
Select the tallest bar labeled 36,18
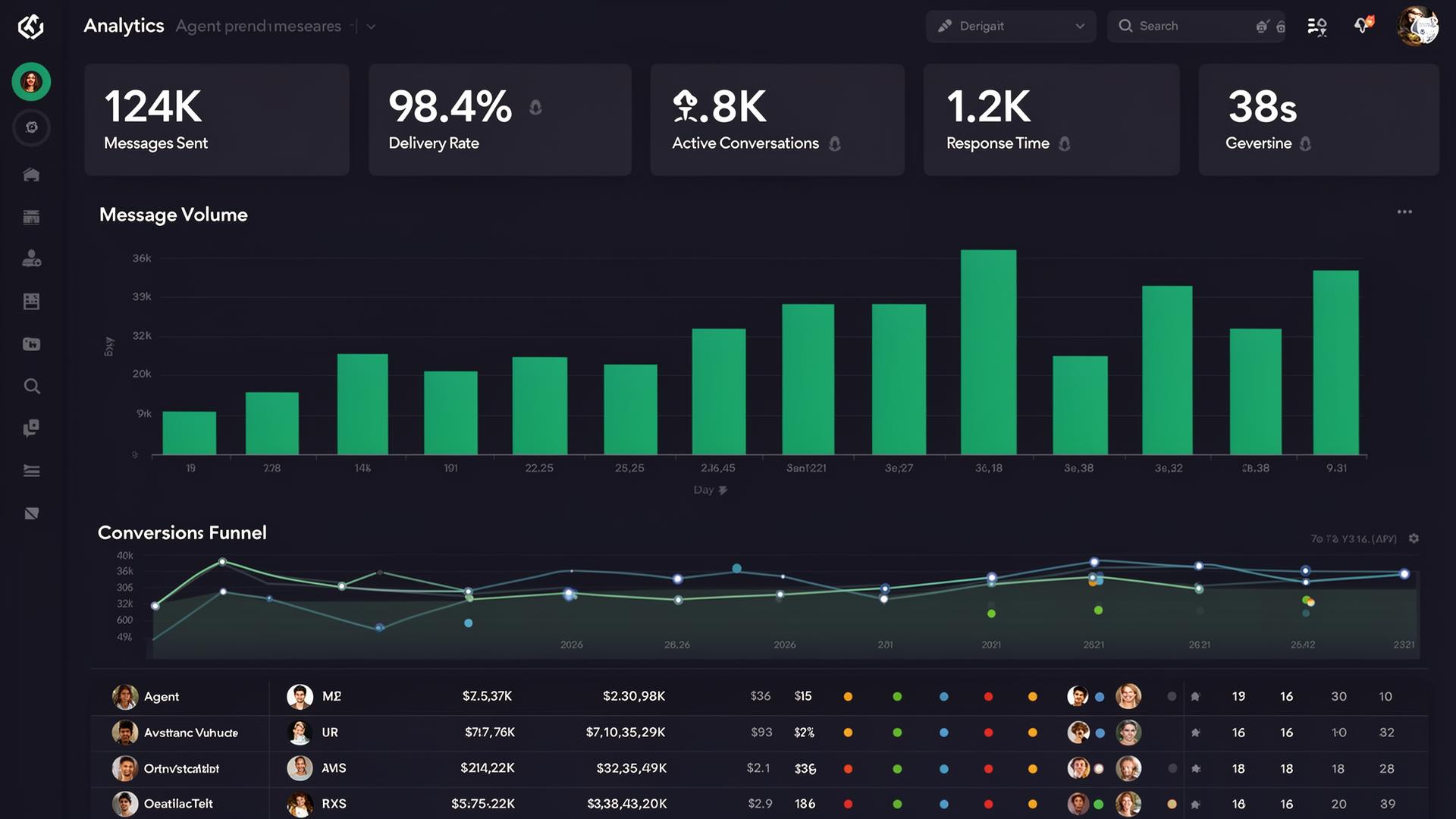988,353
